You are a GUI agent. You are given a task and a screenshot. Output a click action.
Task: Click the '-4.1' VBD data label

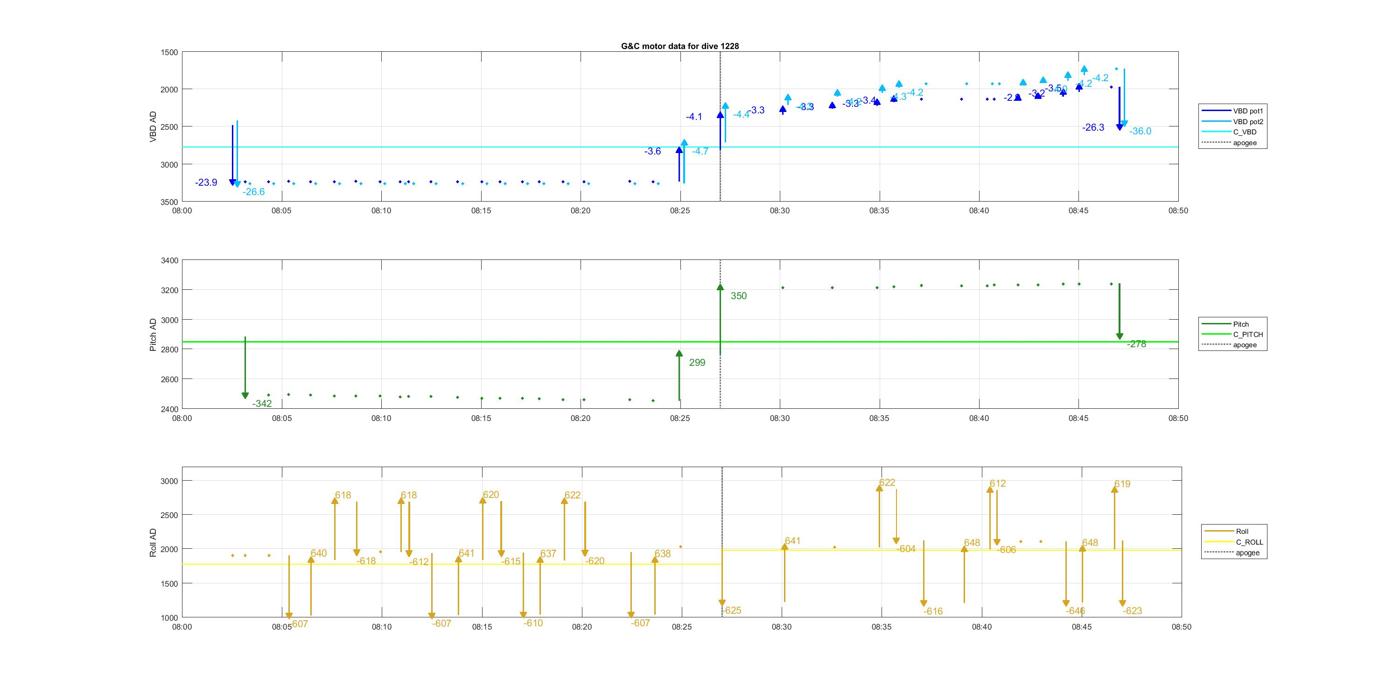(694, 118)
